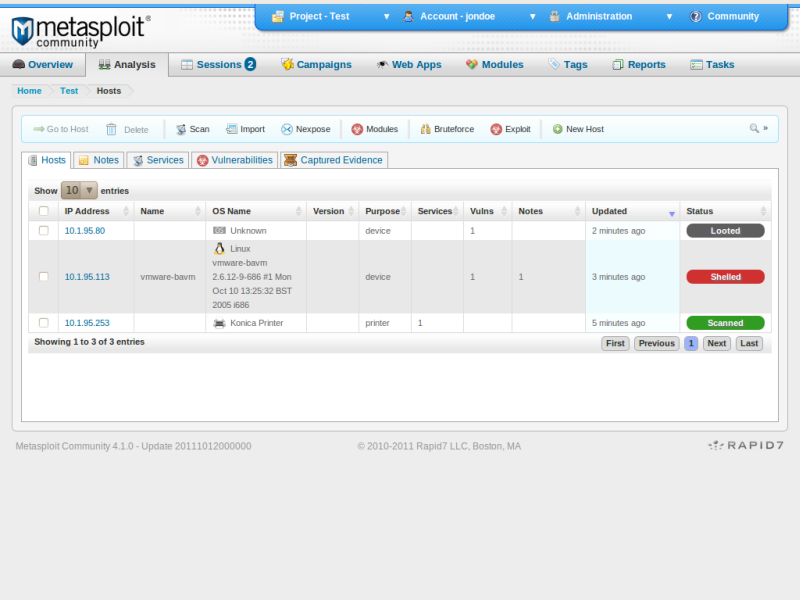This screenshot has height=600, width=800.
Task: Click the Rapid7 logo in the footer
Action: click(x=746, y=445)
